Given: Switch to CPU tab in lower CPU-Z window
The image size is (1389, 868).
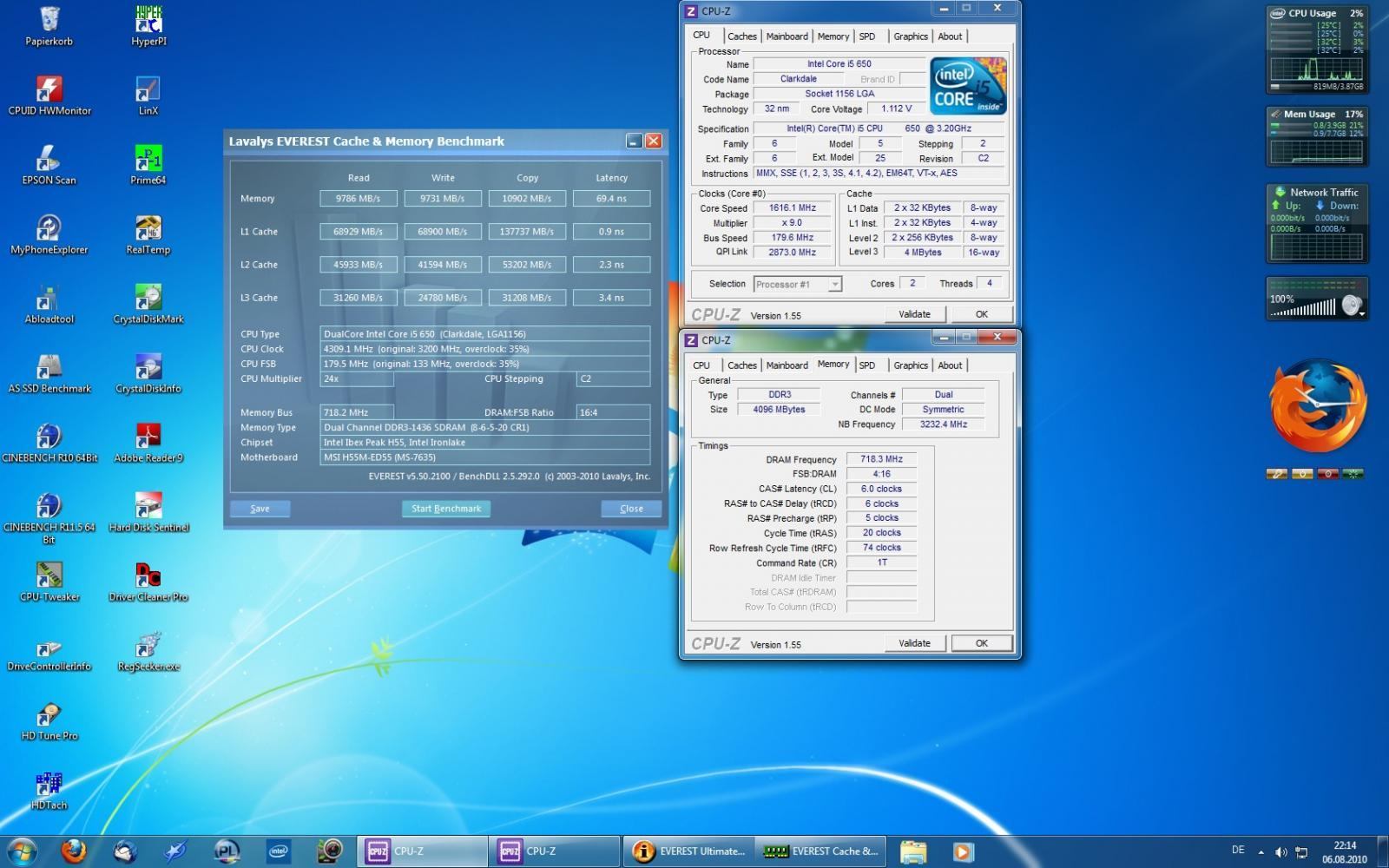Looking at the screenshot, I should pyautogui.click(x=701, y=365).
